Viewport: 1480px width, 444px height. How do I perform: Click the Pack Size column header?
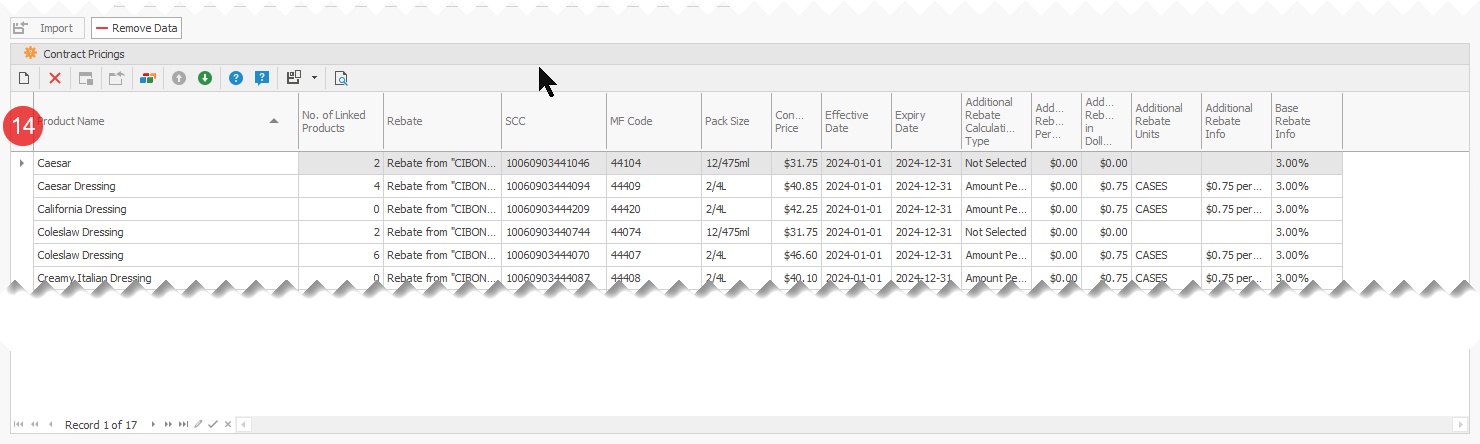736,121
